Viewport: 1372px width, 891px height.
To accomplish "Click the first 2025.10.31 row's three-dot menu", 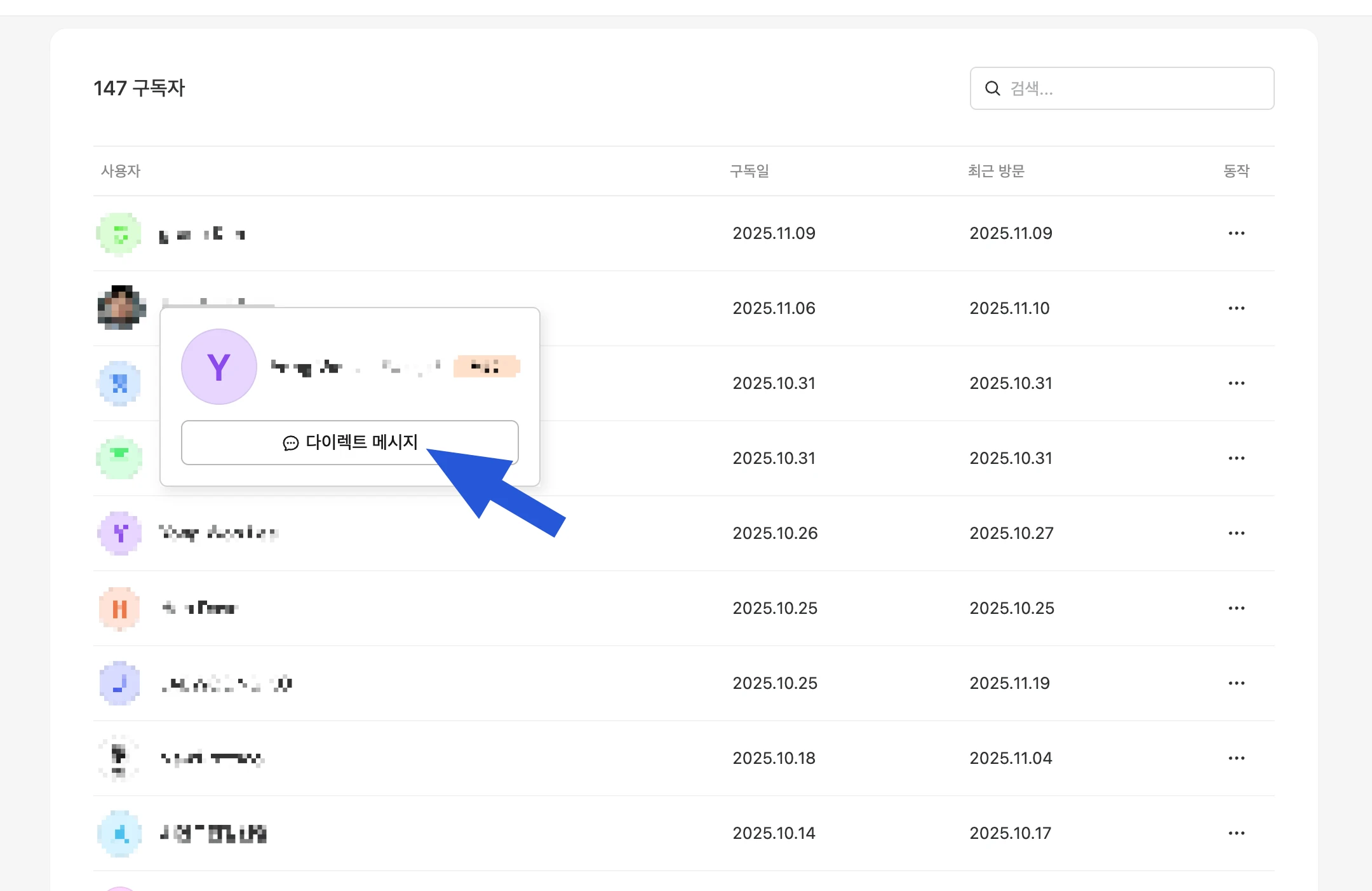I will tap(1236, 383).
